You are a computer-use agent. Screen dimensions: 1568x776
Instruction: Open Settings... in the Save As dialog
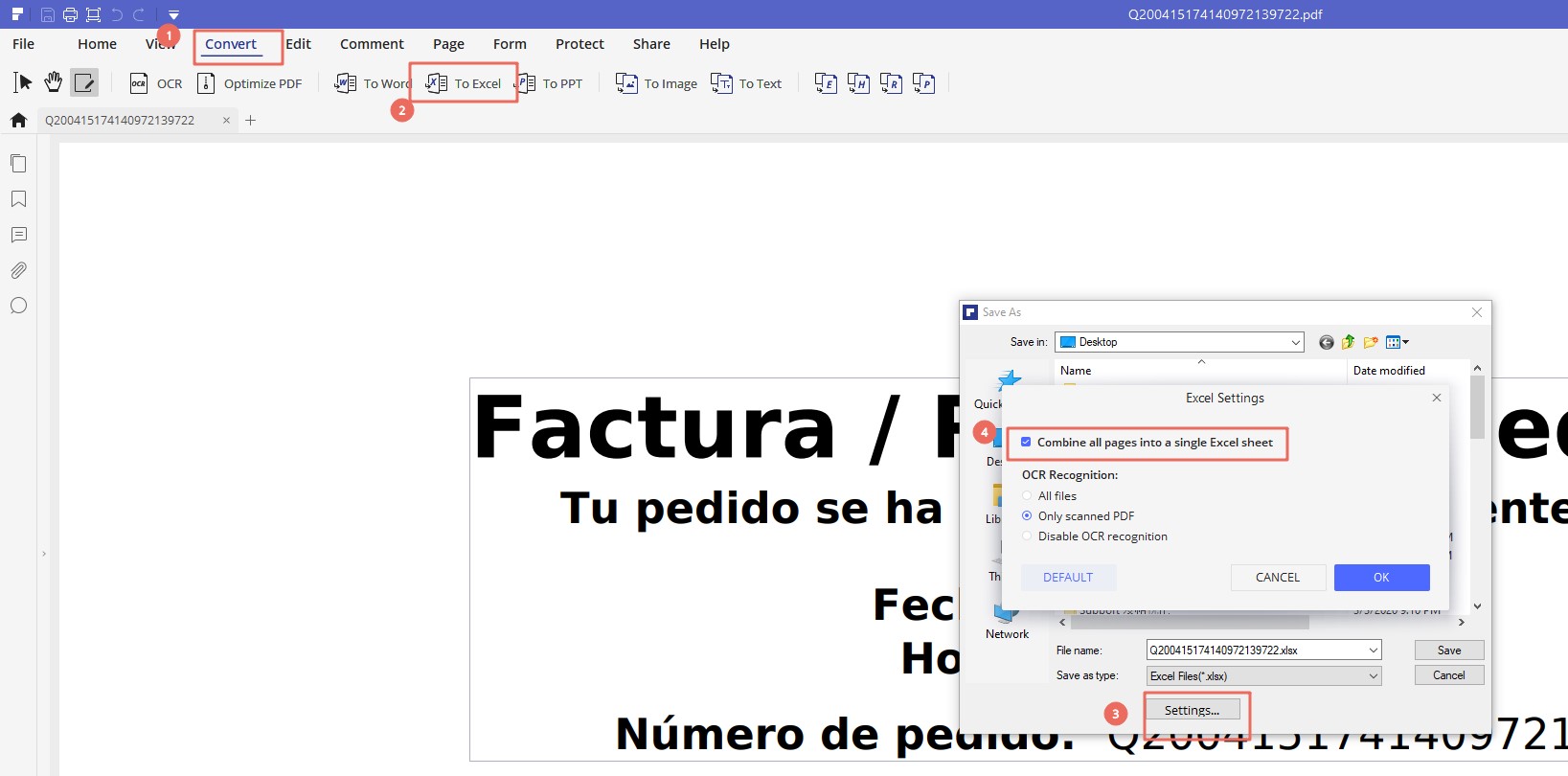click(1193, 710)
